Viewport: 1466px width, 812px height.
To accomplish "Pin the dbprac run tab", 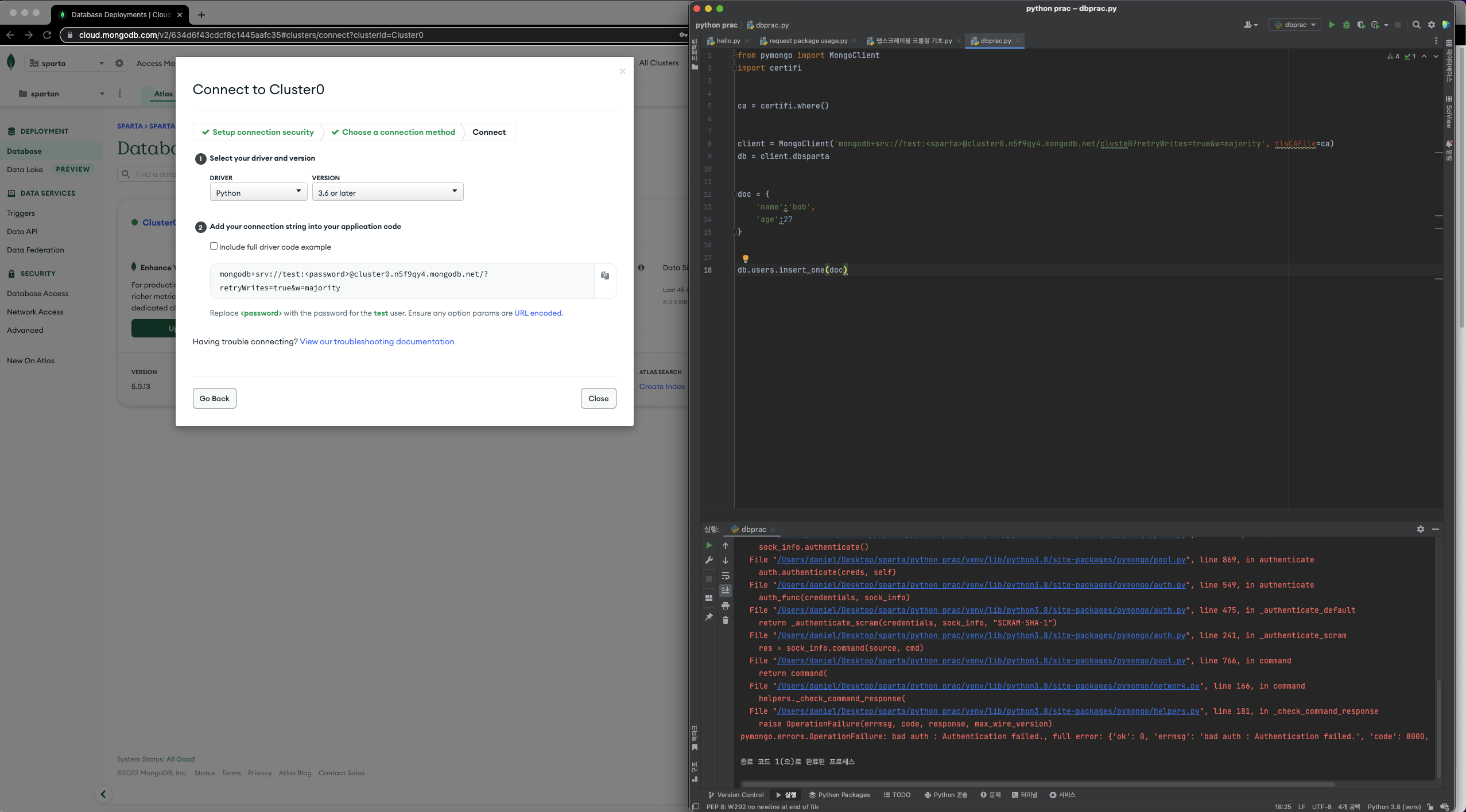I will point(709,617).
